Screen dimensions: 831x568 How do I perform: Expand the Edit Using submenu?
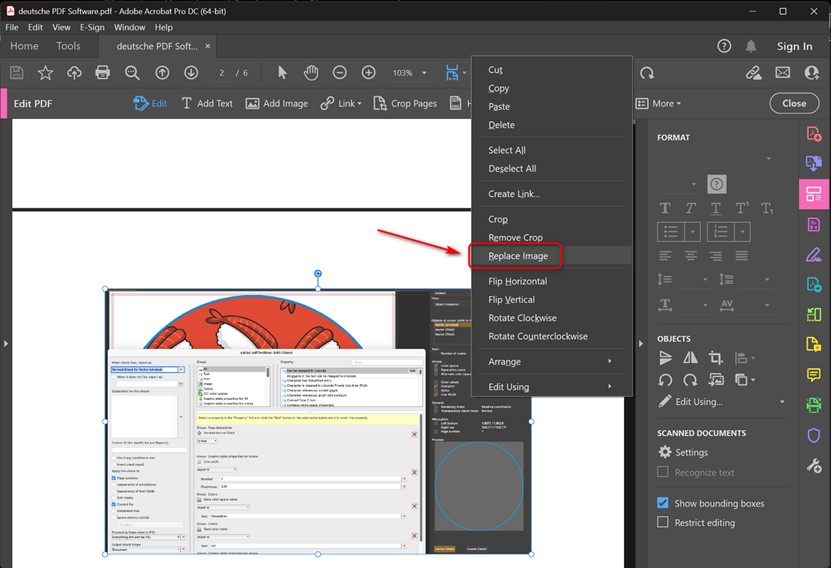[x=552, y=387]
